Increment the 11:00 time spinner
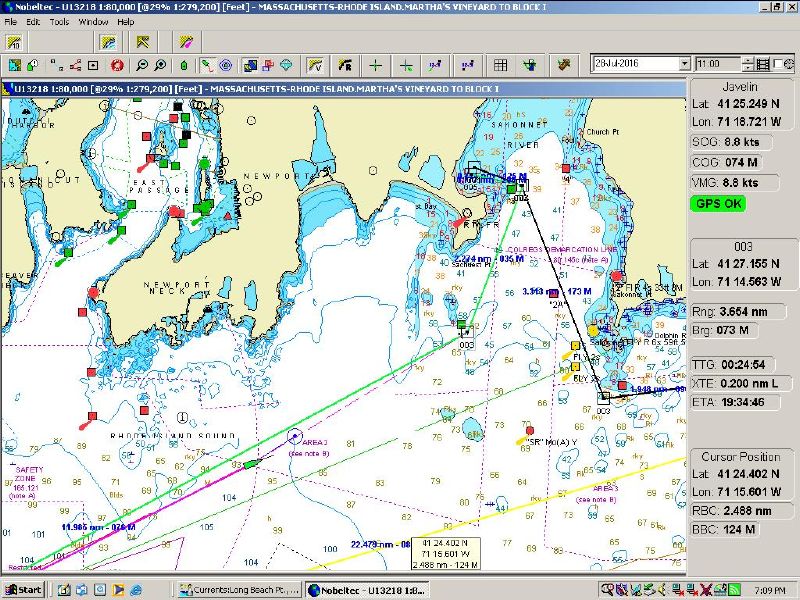800x600 pixels. (748, 61)
